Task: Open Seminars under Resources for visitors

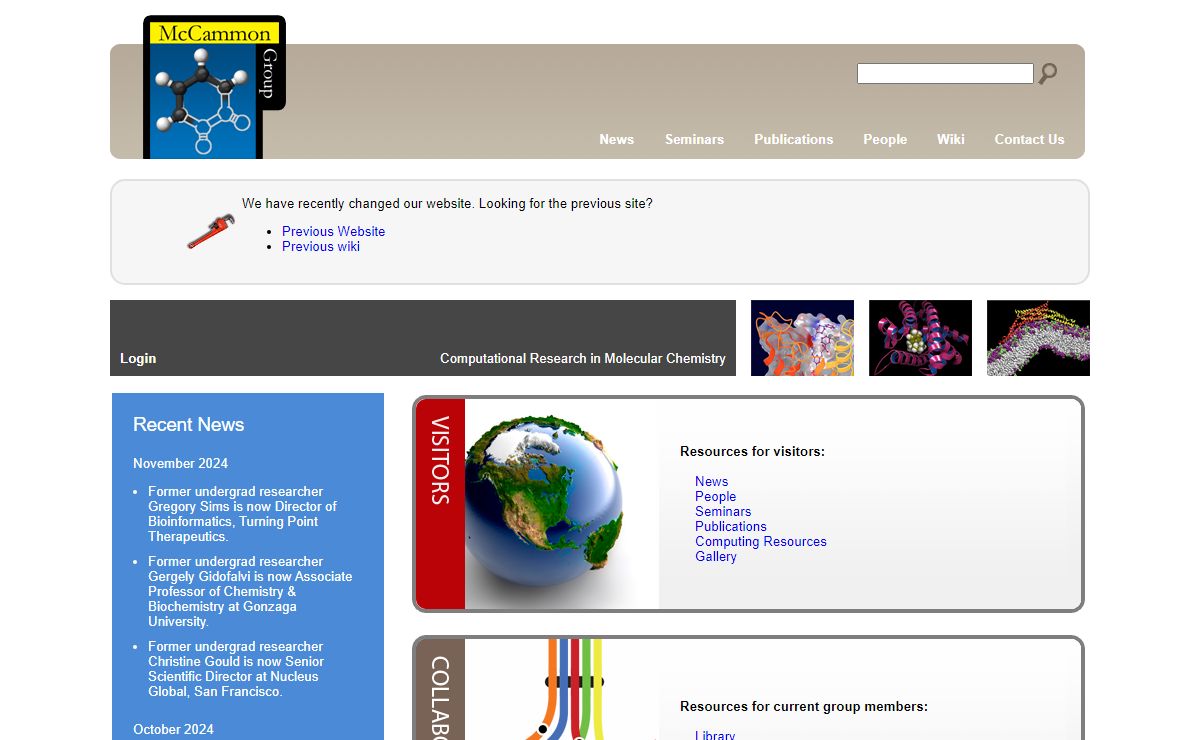Action: pos(723,511)
